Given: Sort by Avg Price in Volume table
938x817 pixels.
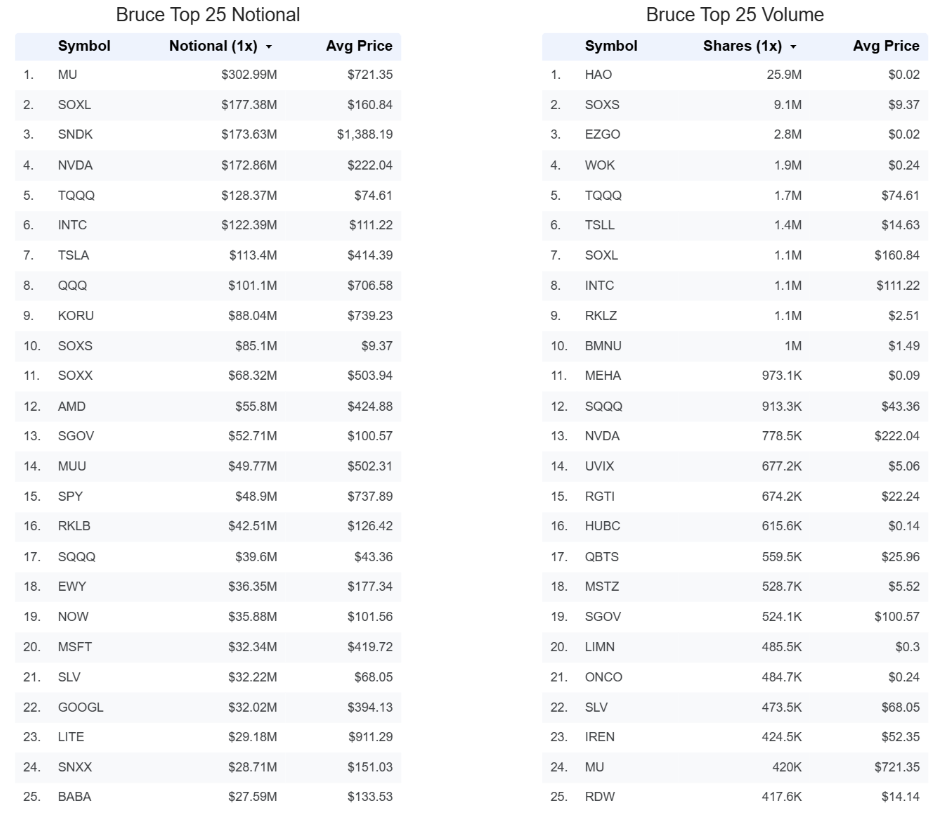Looking at the screenshot, I should point(886,46).
